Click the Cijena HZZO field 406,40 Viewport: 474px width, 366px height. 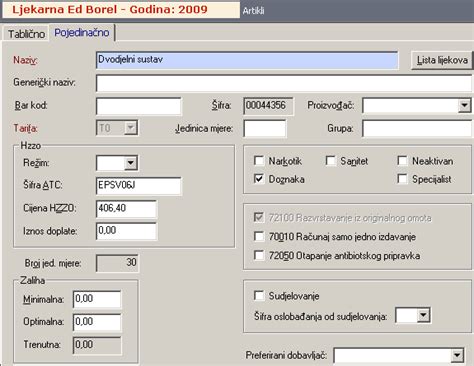pos(126,209)
